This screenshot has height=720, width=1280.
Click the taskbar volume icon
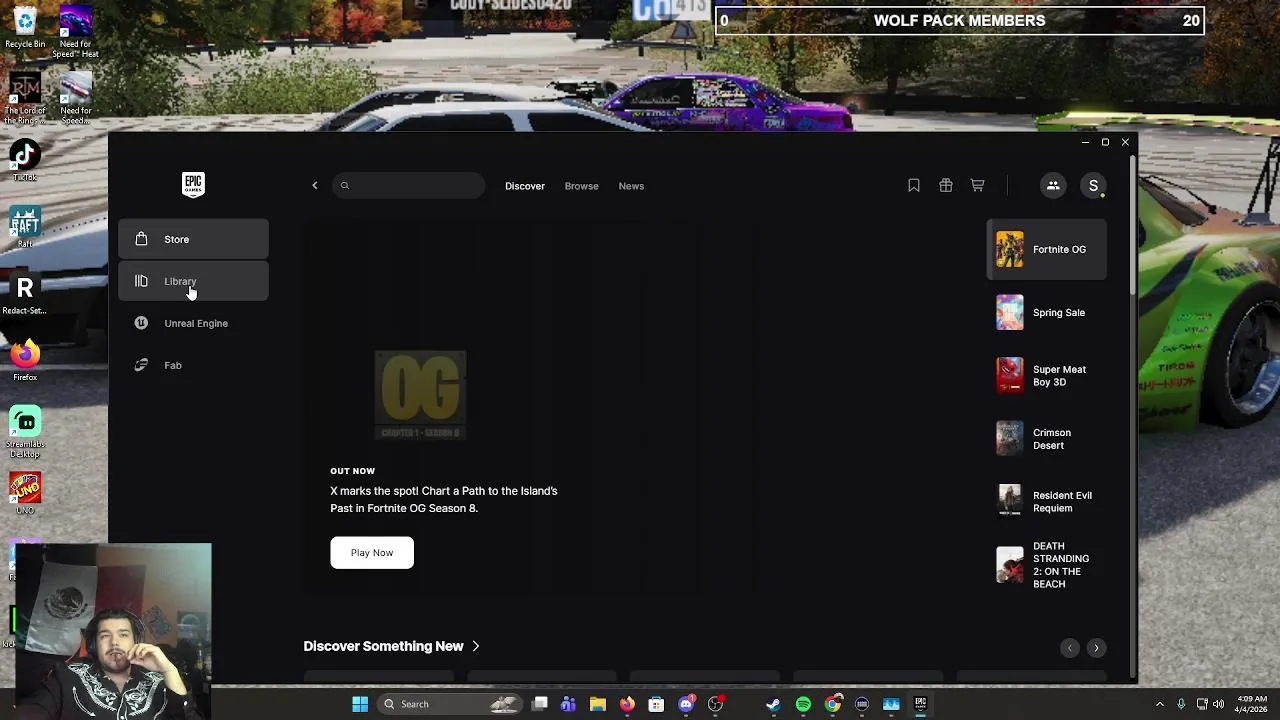pyautogui.click(x=1220, y=704)
